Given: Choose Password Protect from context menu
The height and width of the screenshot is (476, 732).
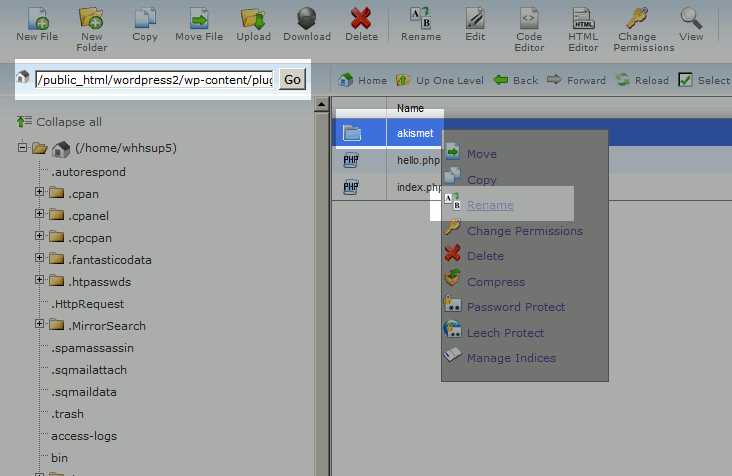Looking at the screenshot, I should click(515, 307).
